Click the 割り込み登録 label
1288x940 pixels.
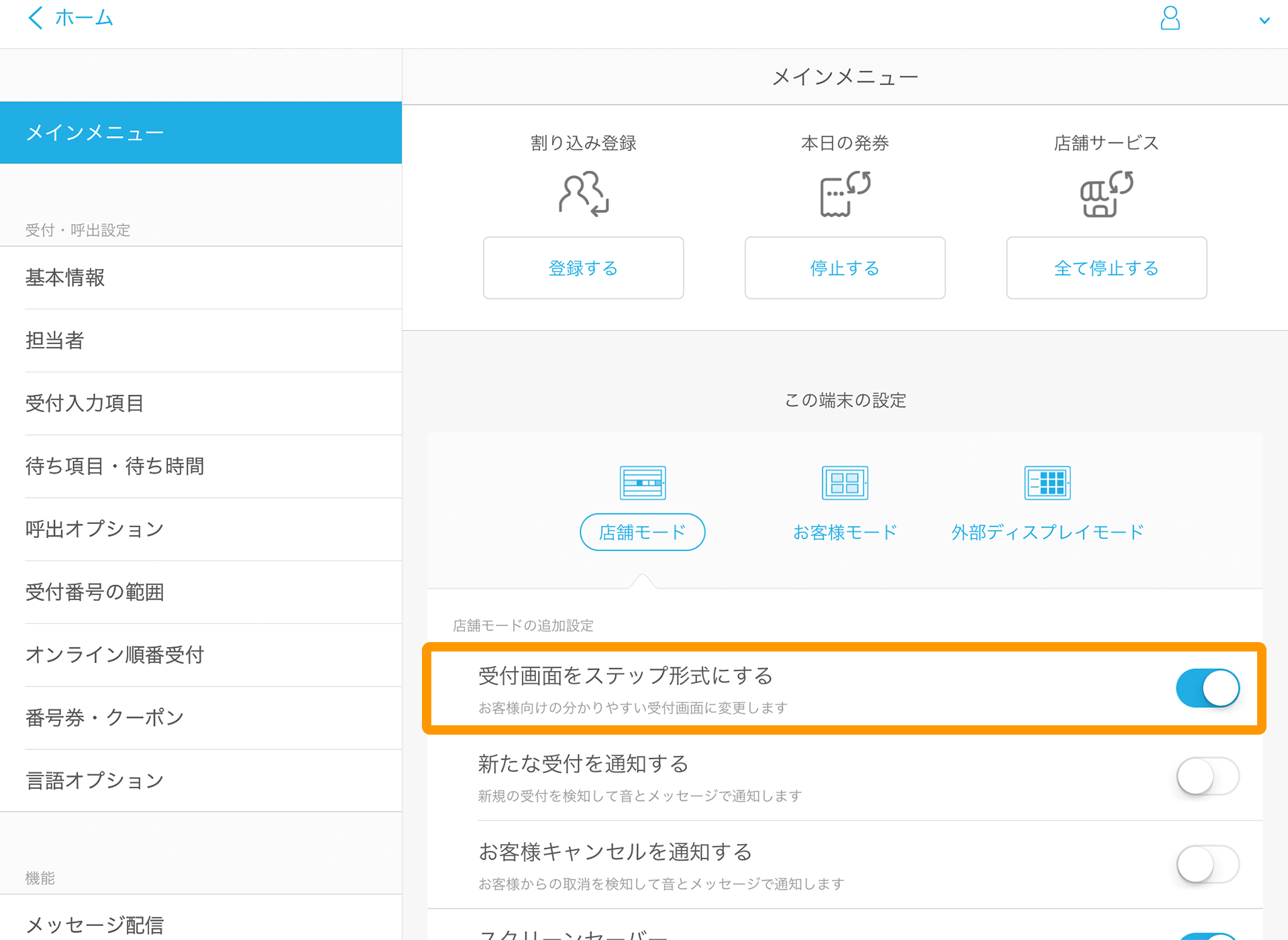click(x=583, y=143)
